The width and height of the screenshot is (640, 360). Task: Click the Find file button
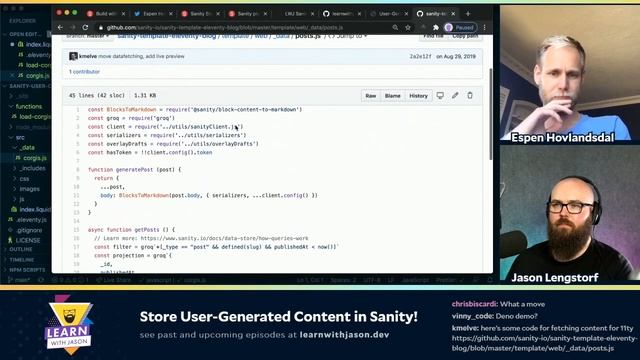(433, 36)
